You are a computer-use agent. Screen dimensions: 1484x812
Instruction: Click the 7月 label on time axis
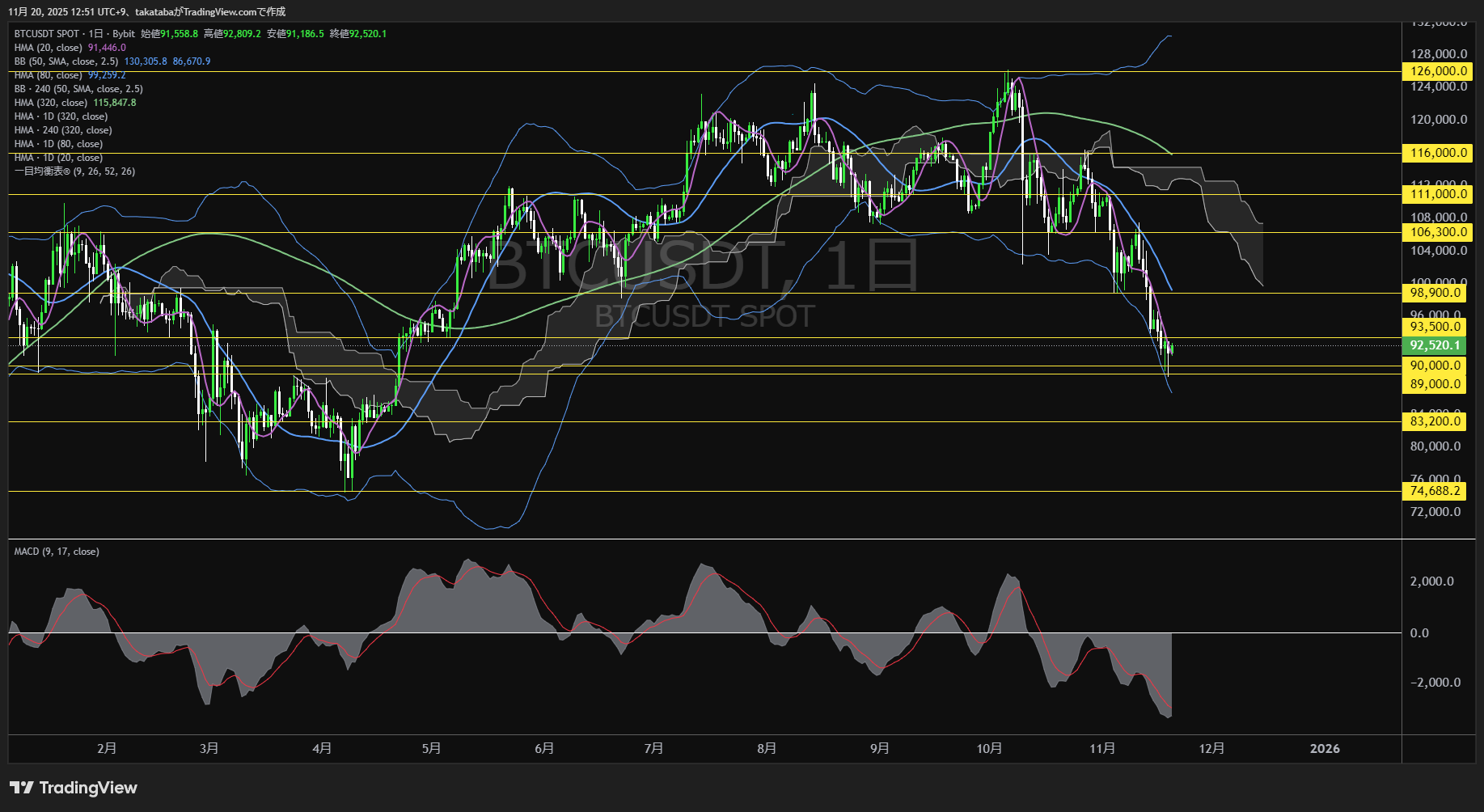[653, 749]
